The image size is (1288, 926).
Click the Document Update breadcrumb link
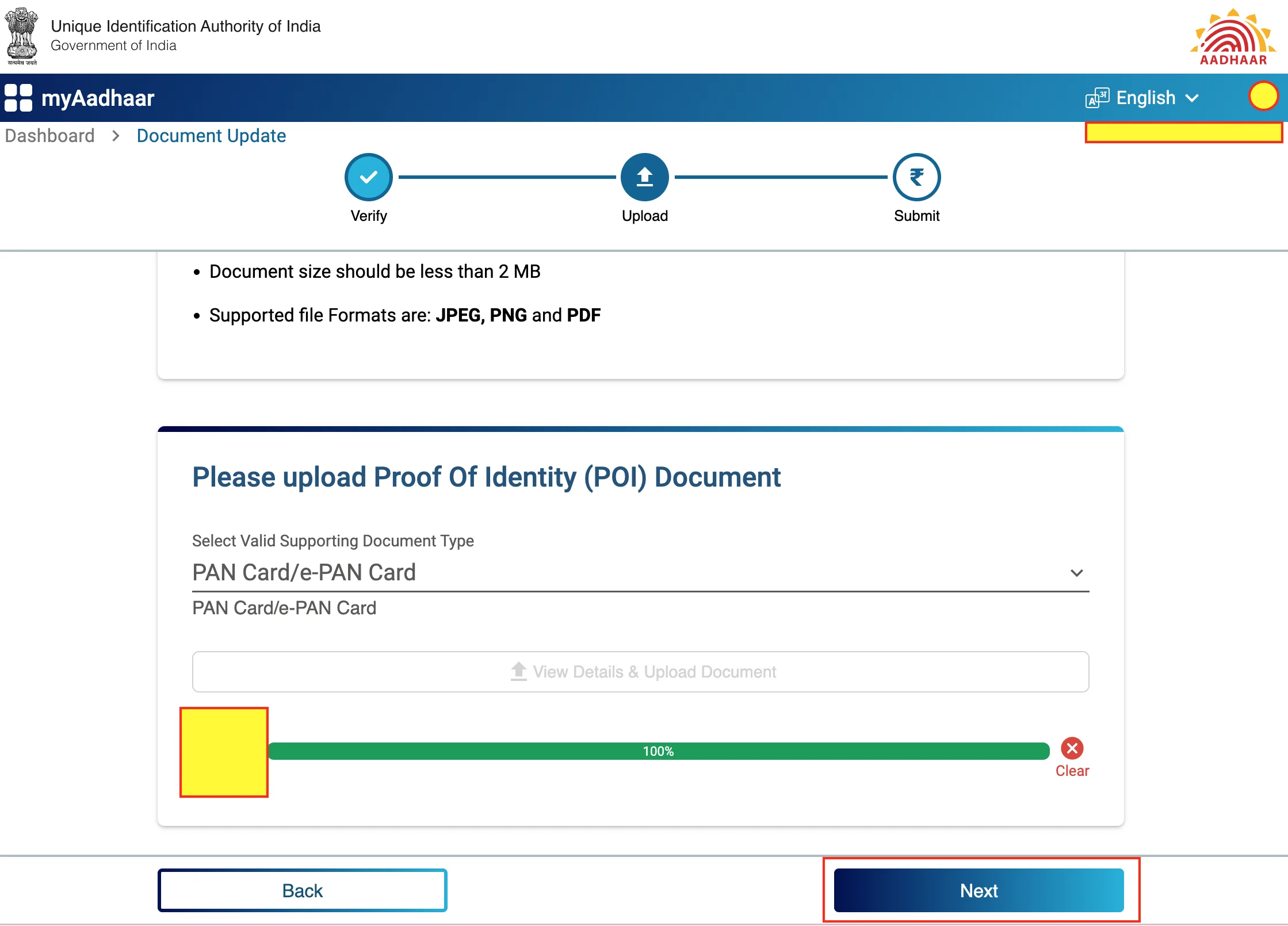tap(211, 136)
